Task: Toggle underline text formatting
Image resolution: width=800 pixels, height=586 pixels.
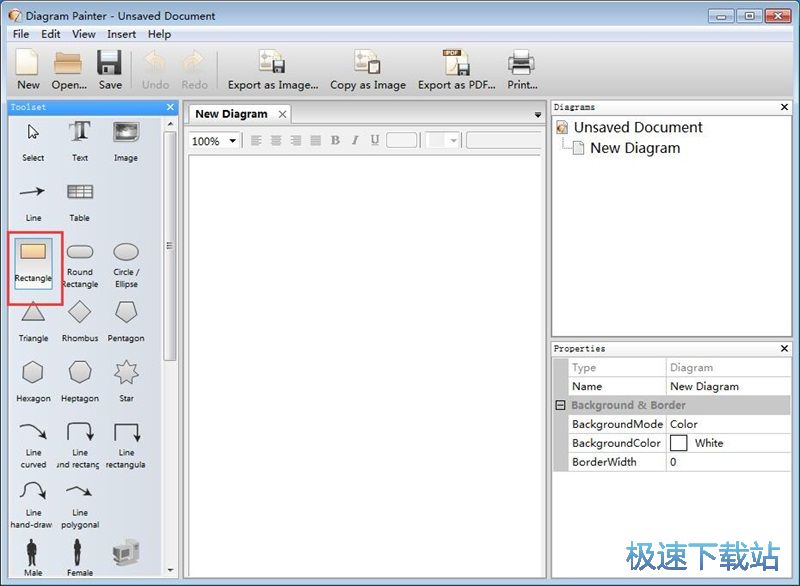Action: click(375, 141)
